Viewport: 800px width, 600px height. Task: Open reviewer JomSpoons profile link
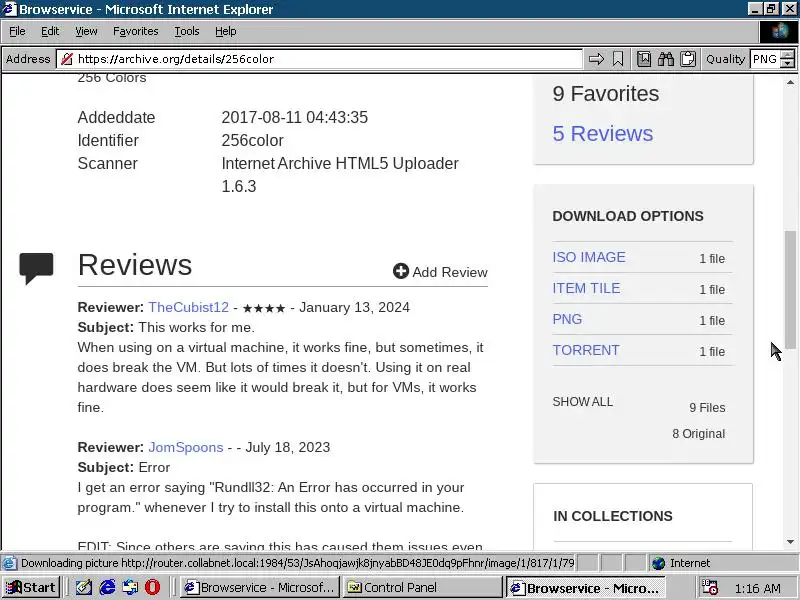tap(186, 447)
